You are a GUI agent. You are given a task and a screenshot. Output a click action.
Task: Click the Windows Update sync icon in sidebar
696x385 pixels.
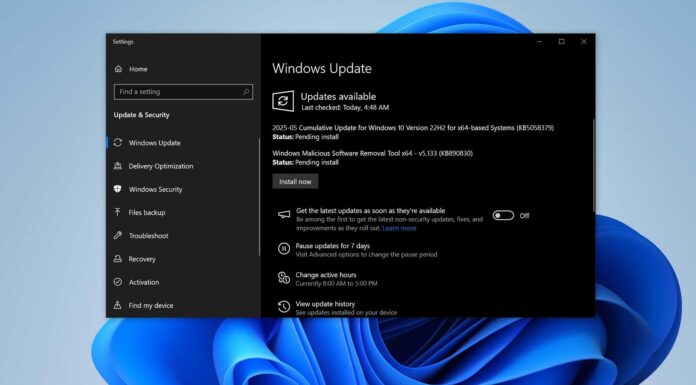(x=118, y=143)
